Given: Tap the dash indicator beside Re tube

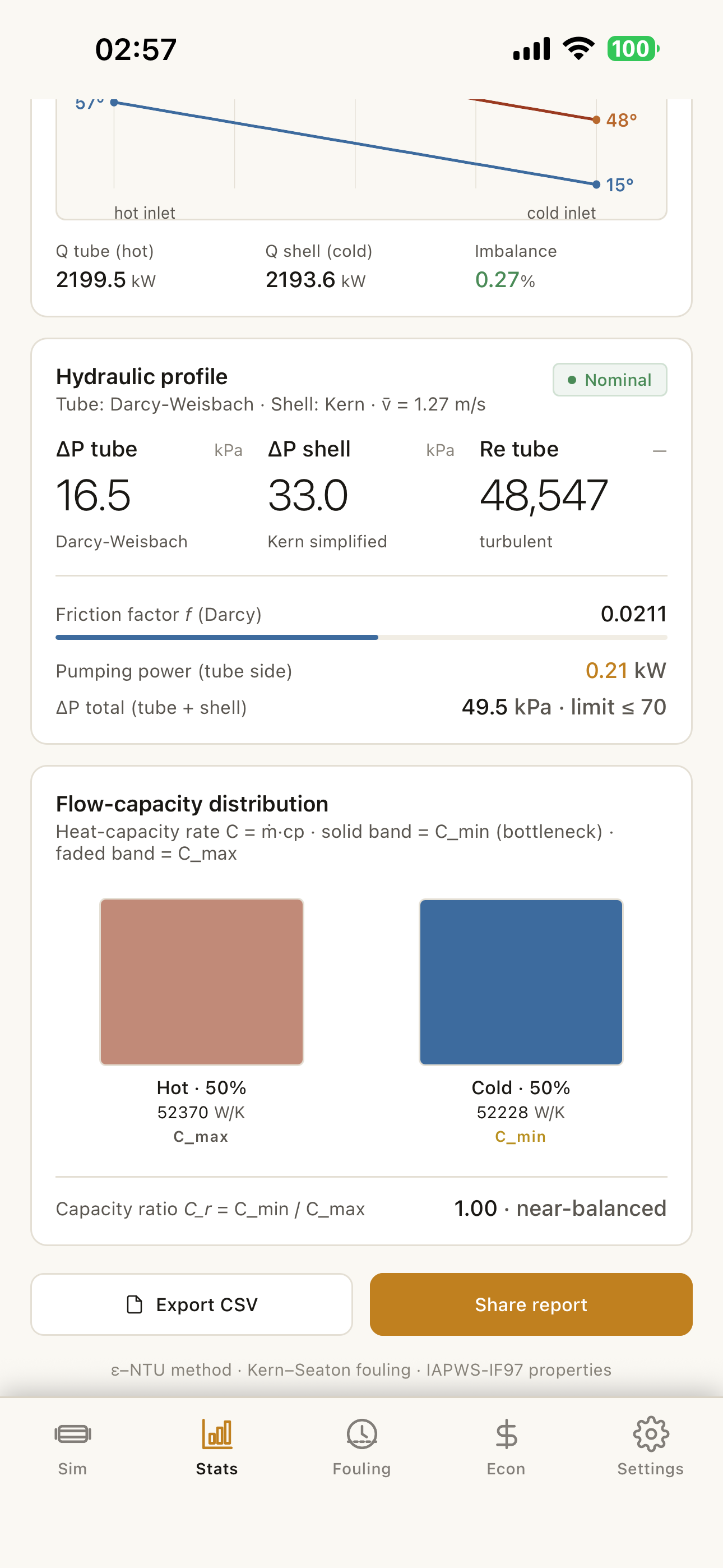Looking at the screenshot, I should [x=660, y=451].
